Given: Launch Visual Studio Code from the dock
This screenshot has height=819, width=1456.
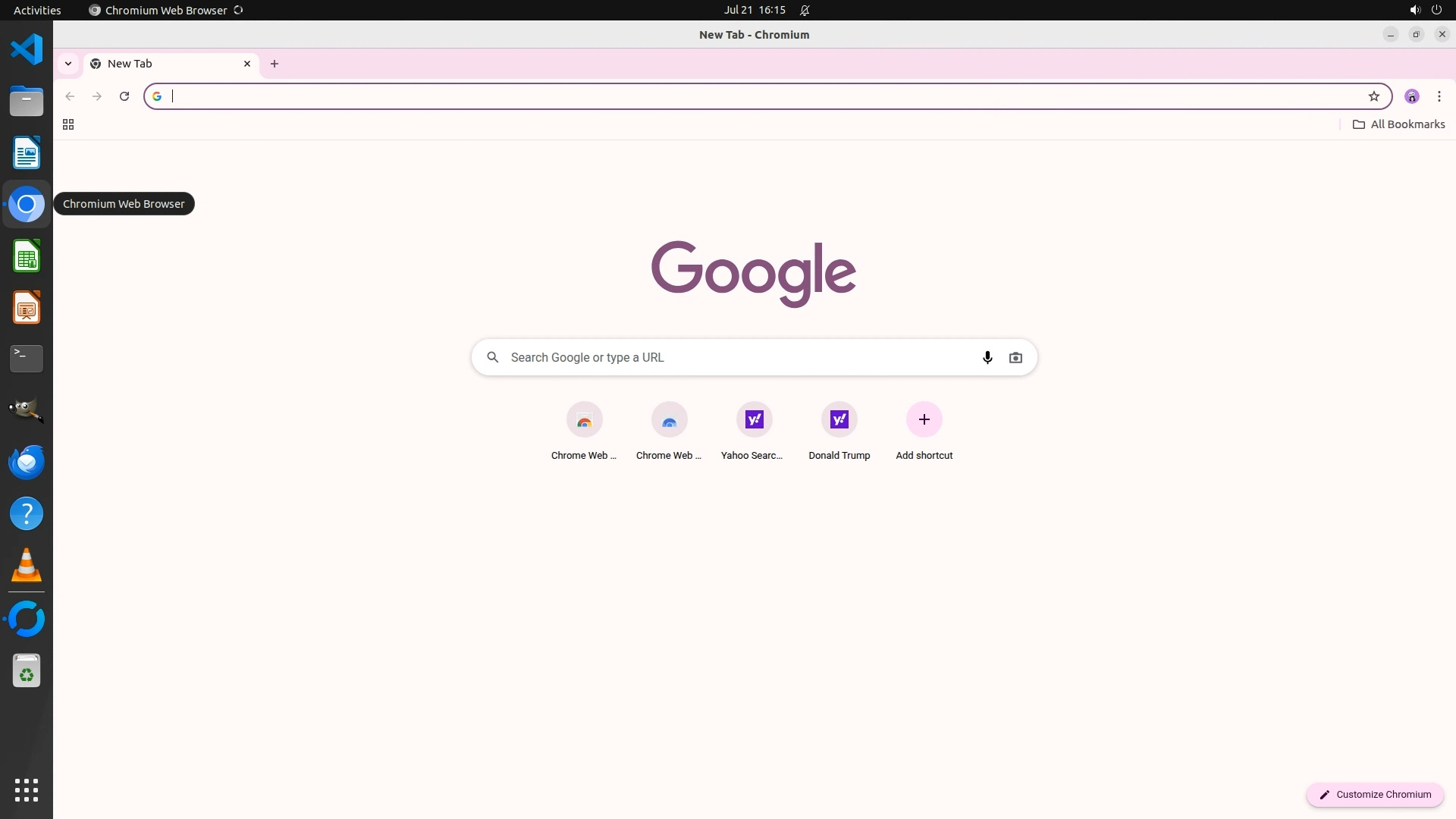Looking at the screenshot, I should tap(27, 49).
